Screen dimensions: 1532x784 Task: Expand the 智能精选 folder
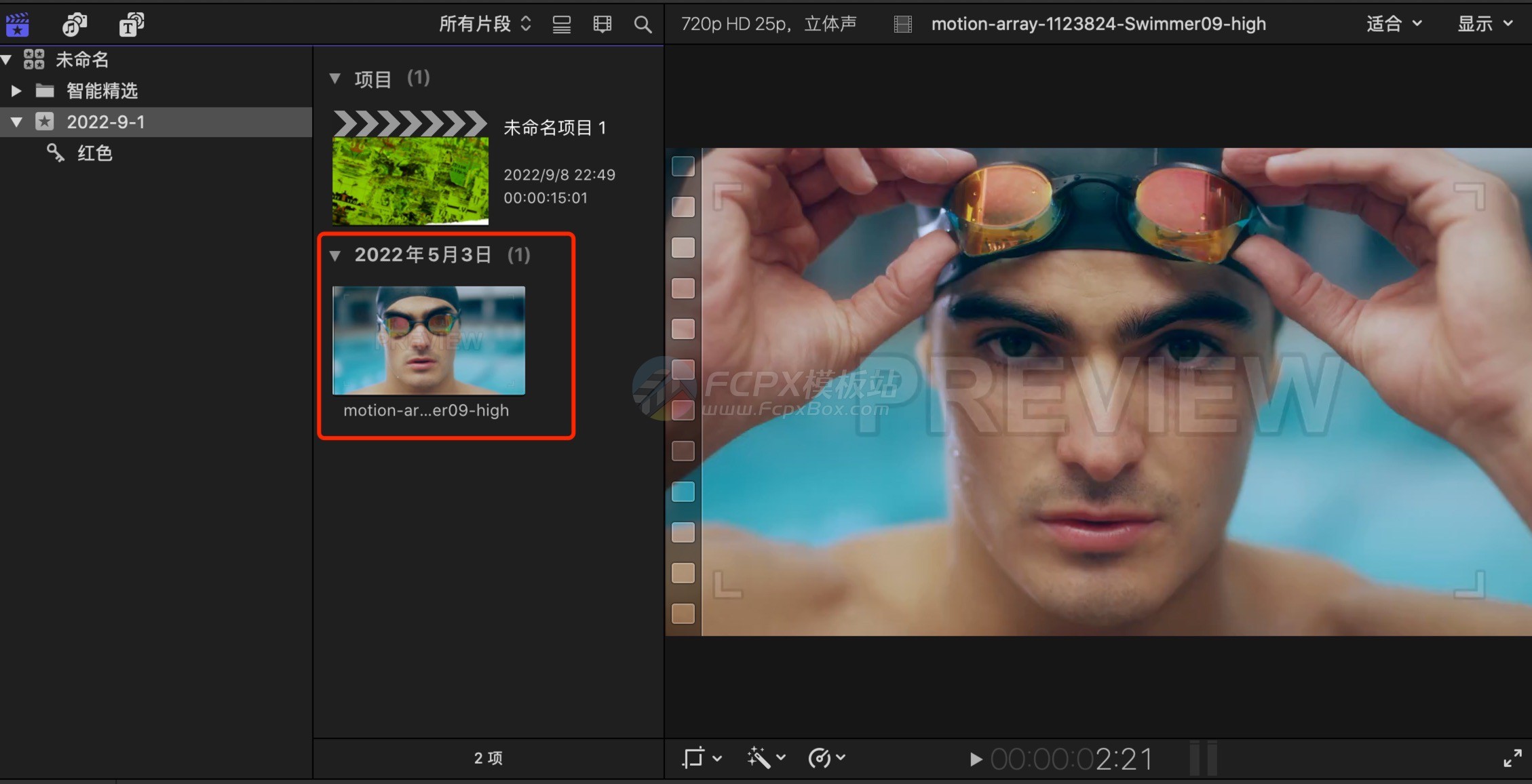click(x=16, y=91)
